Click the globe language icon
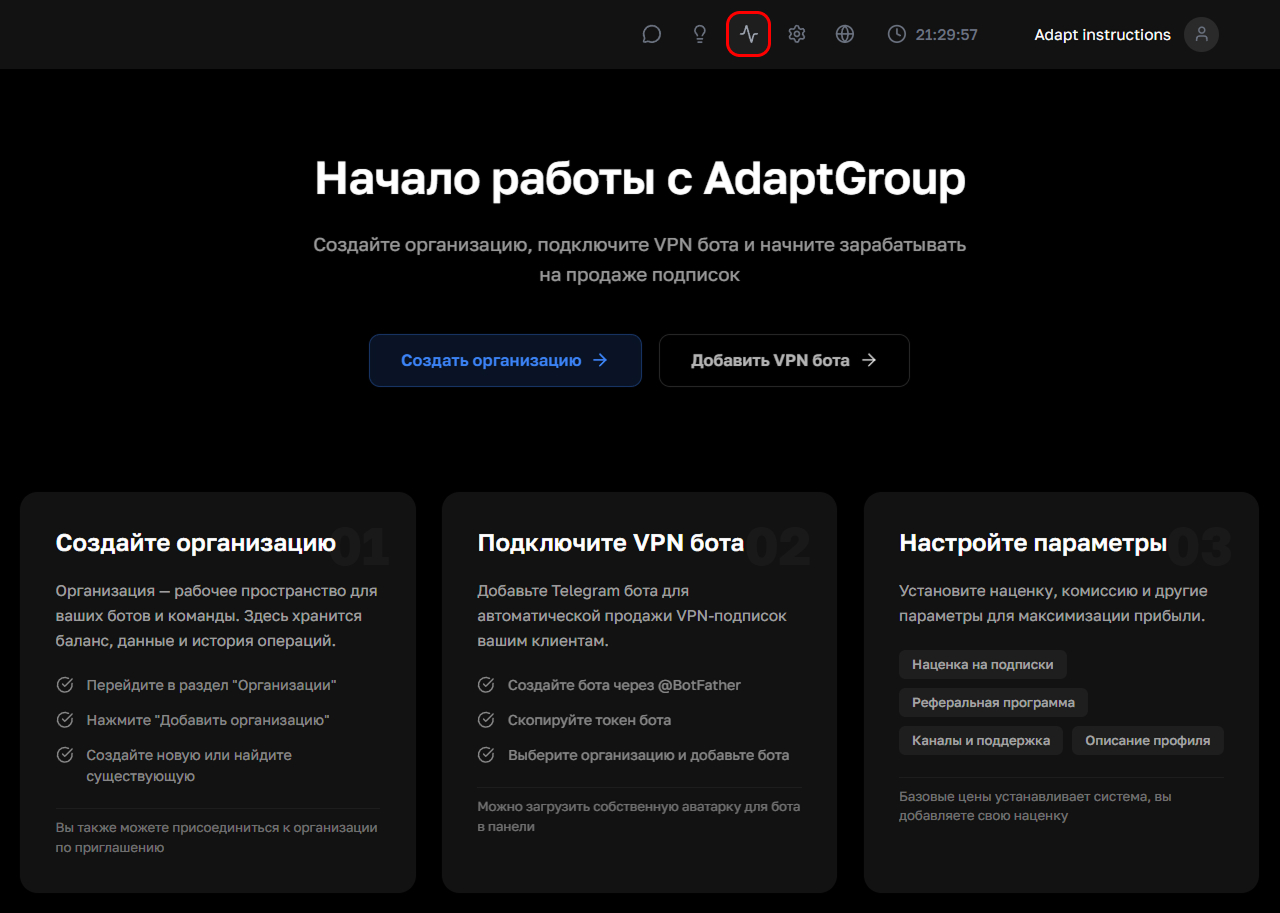1280x913 pixels. 845,35
